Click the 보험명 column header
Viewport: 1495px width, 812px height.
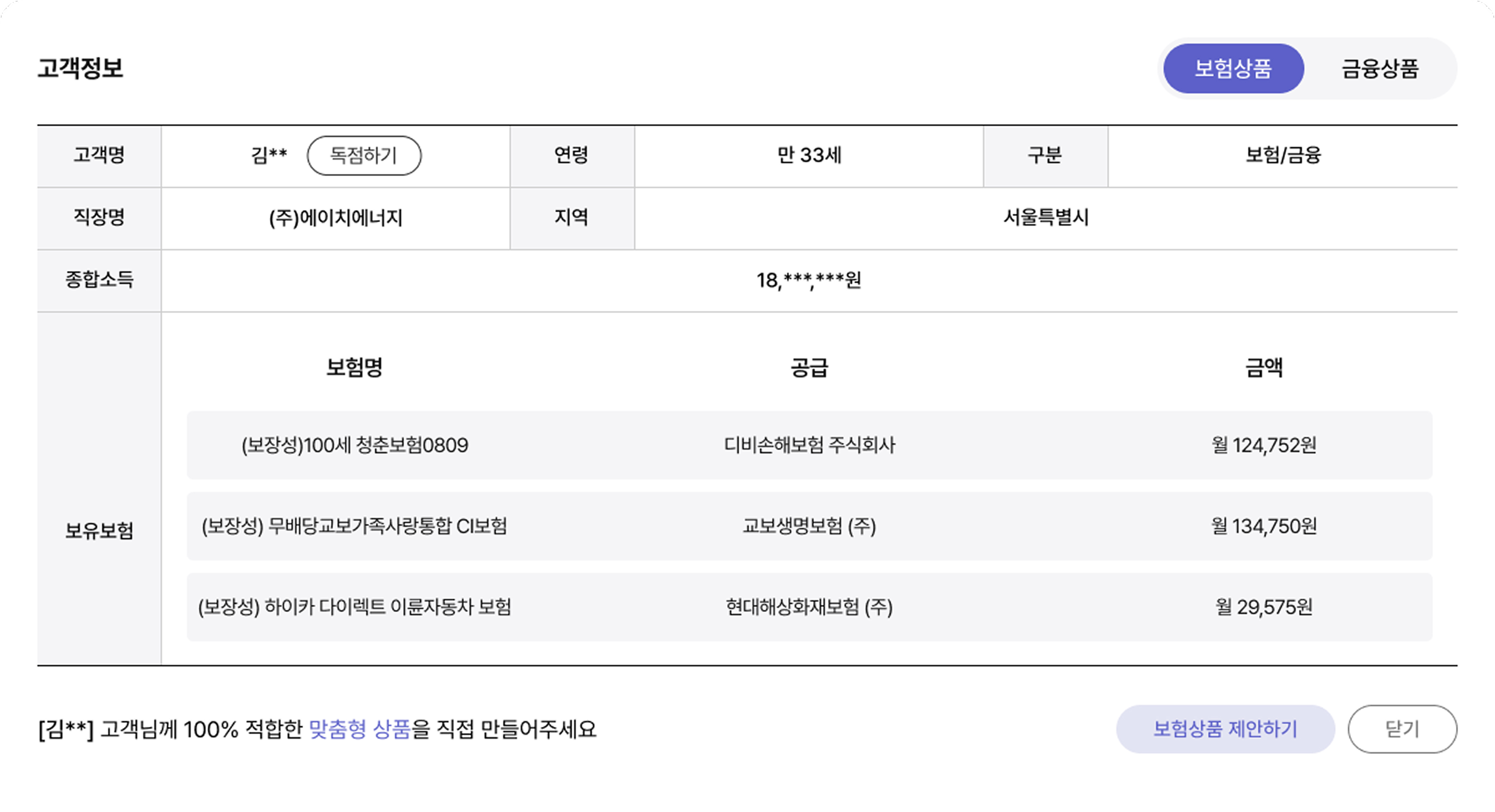pos(355,367)
